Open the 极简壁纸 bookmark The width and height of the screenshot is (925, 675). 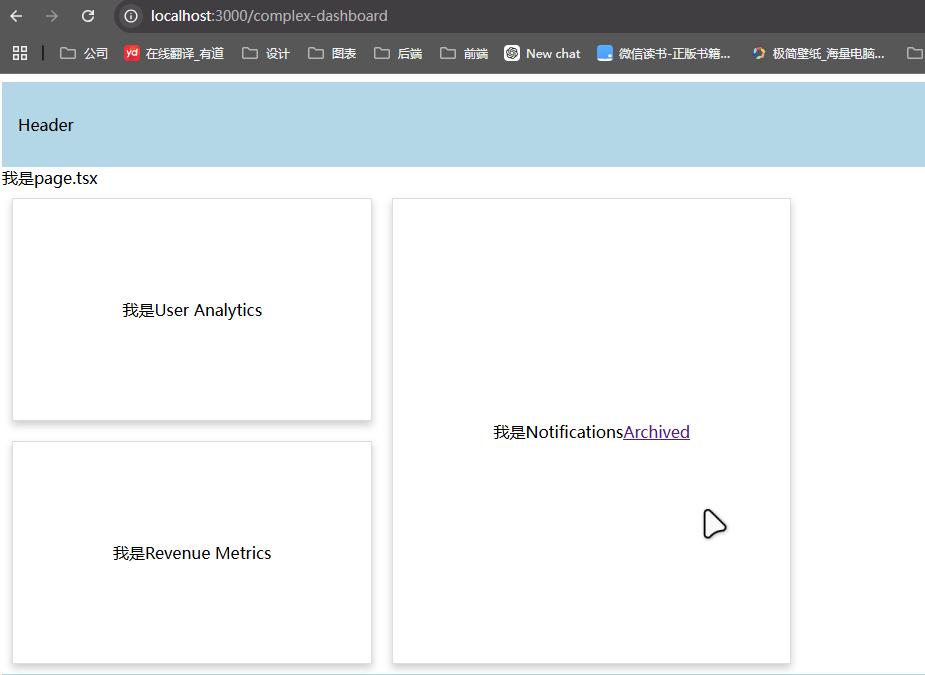[818, 53]
